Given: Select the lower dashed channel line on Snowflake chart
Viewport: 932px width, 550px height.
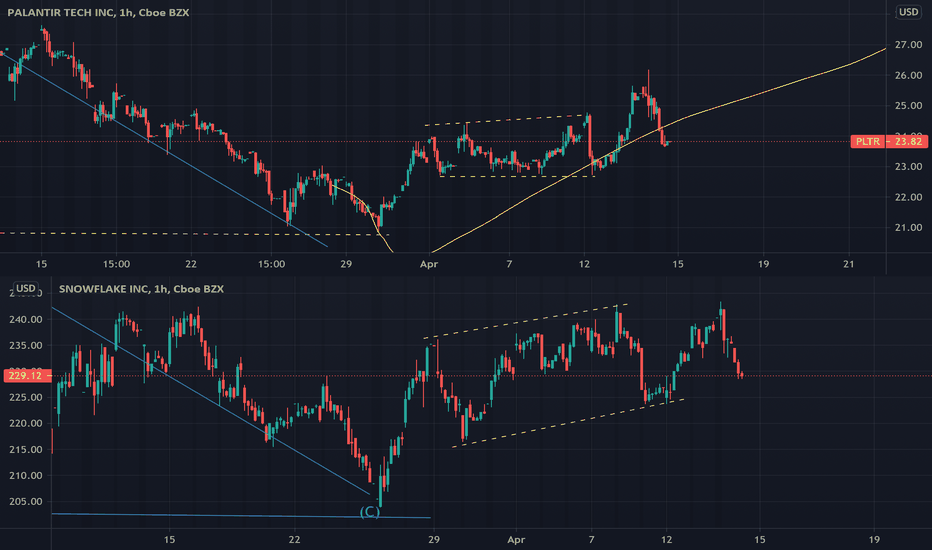Looking at the screenshot, I should pyautogui.click(x=568, y=423).
